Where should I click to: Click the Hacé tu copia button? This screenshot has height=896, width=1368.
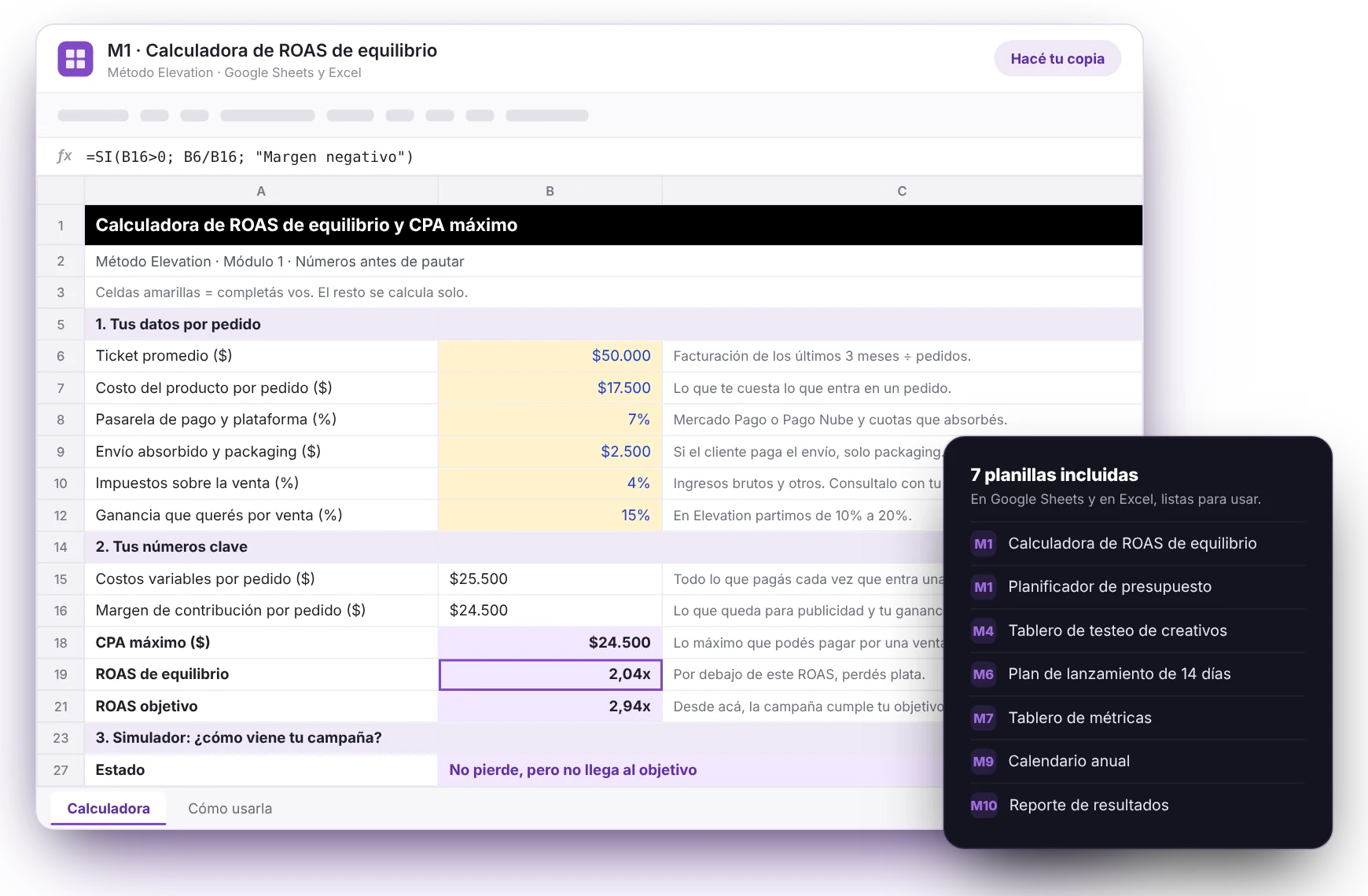(1057, 59)
